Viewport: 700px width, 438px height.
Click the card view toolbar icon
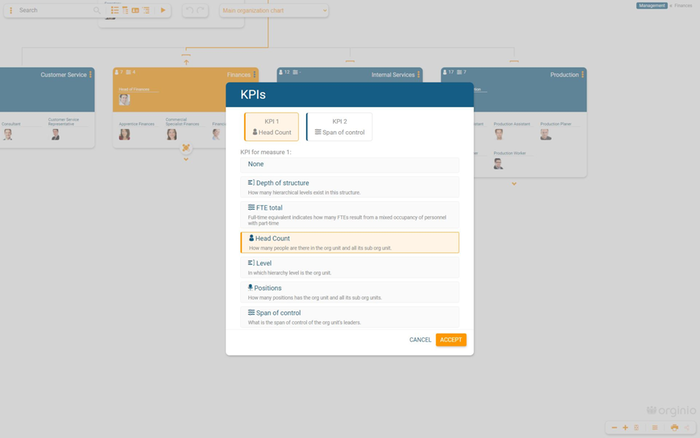tap(135, 10)
